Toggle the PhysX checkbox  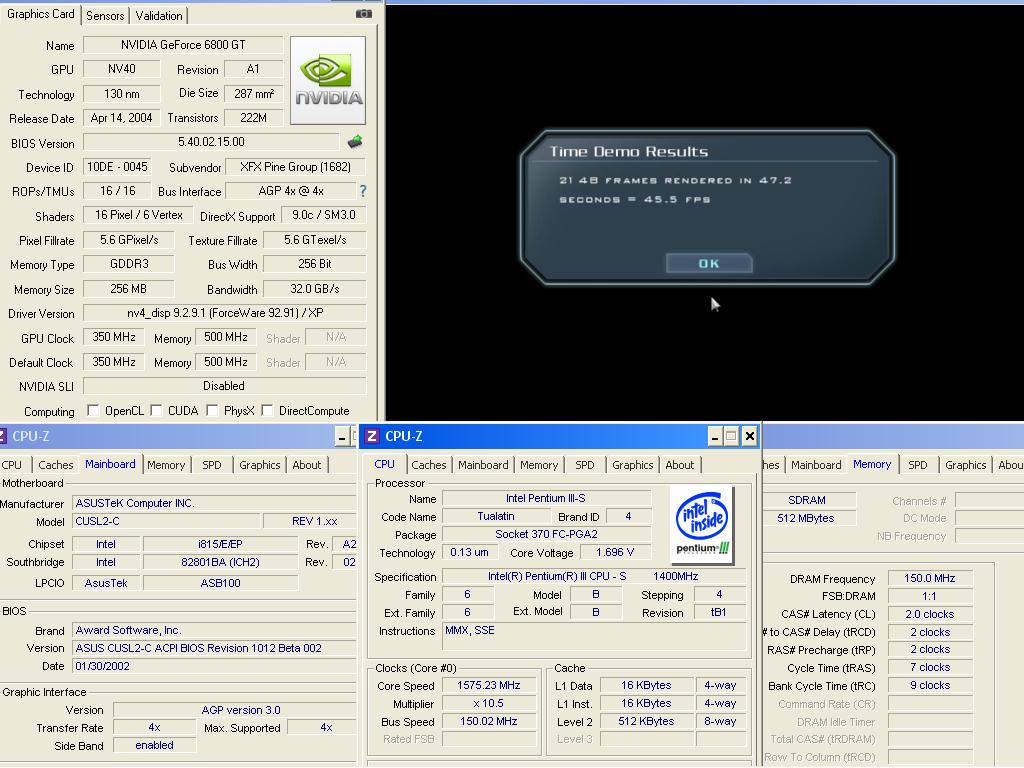point(212,410)
